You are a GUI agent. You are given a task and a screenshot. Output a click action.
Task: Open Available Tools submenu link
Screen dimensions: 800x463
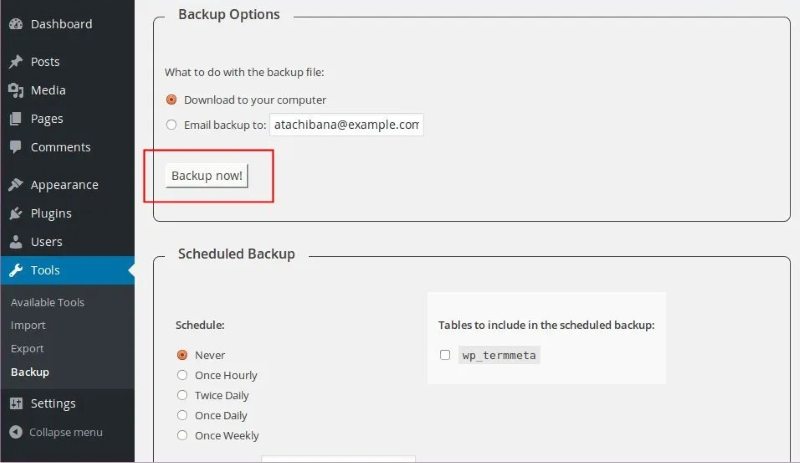tap(47, 302)
